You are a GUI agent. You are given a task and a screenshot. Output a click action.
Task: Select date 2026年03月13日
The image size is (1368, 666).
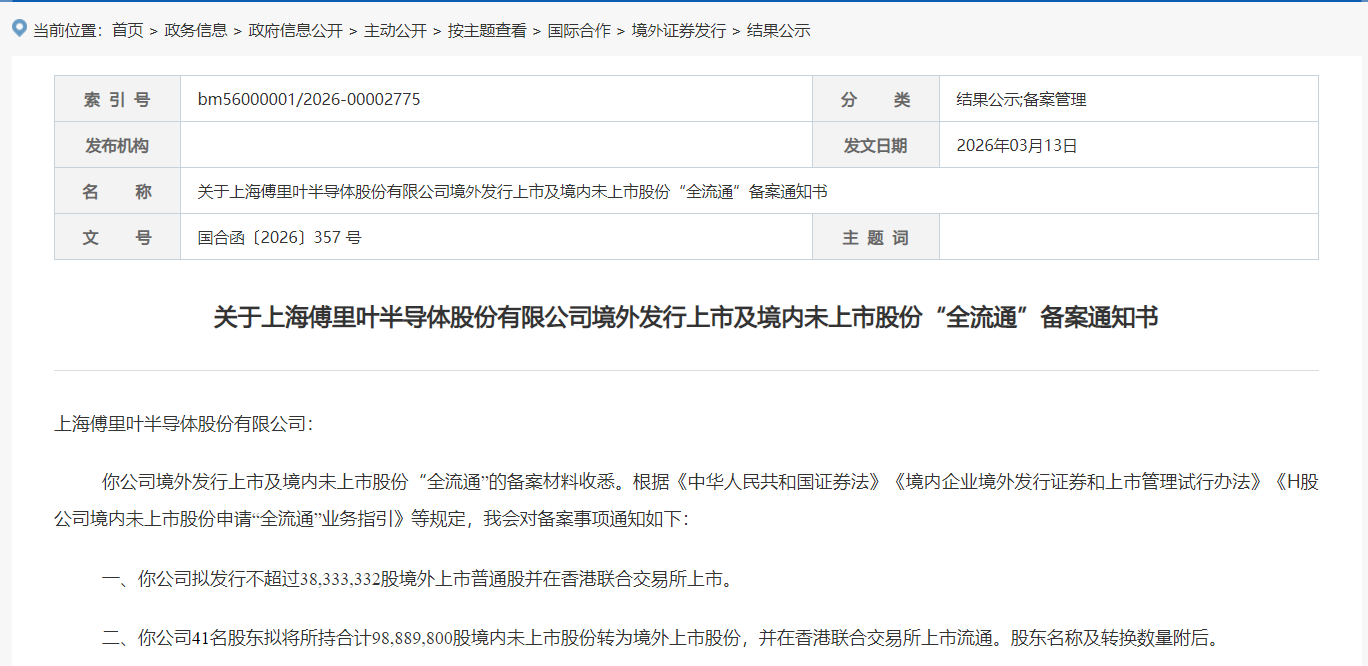point(1017,145)
